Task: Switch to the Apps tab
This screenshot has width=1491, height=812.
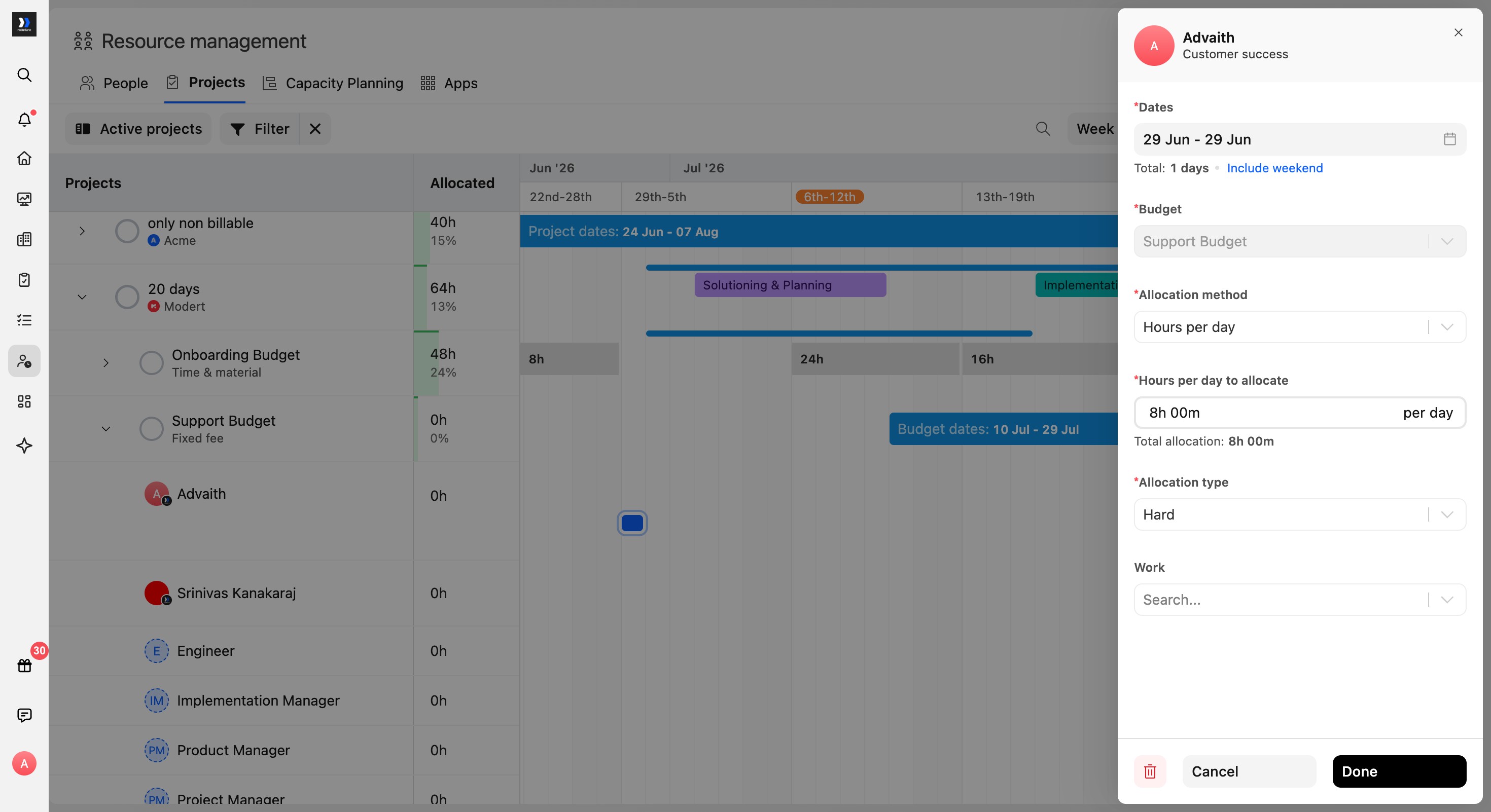Action: tap(449, 83)
